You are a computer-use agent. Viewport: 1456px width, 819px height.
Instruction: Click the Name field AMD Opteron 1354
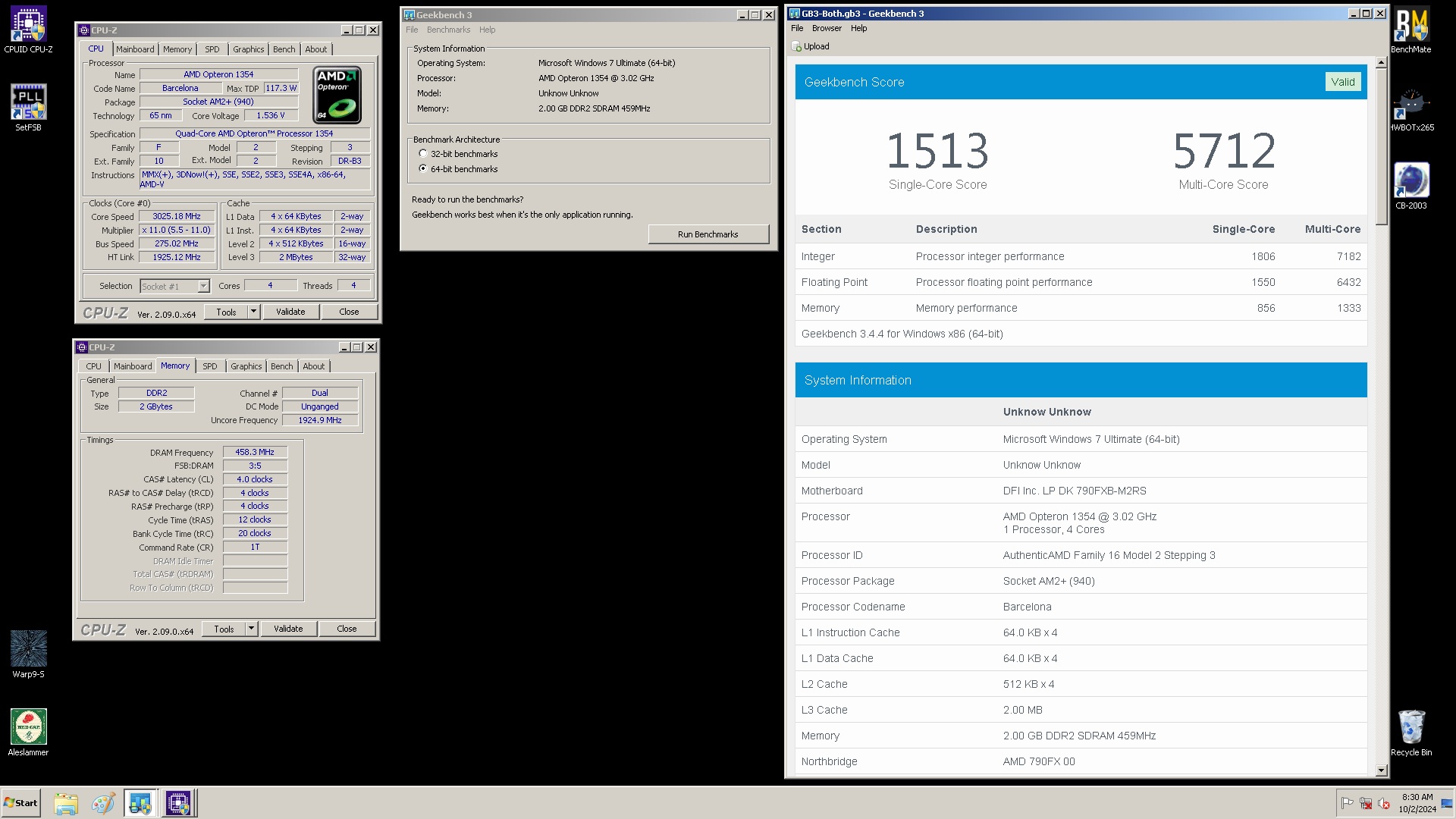218,74
